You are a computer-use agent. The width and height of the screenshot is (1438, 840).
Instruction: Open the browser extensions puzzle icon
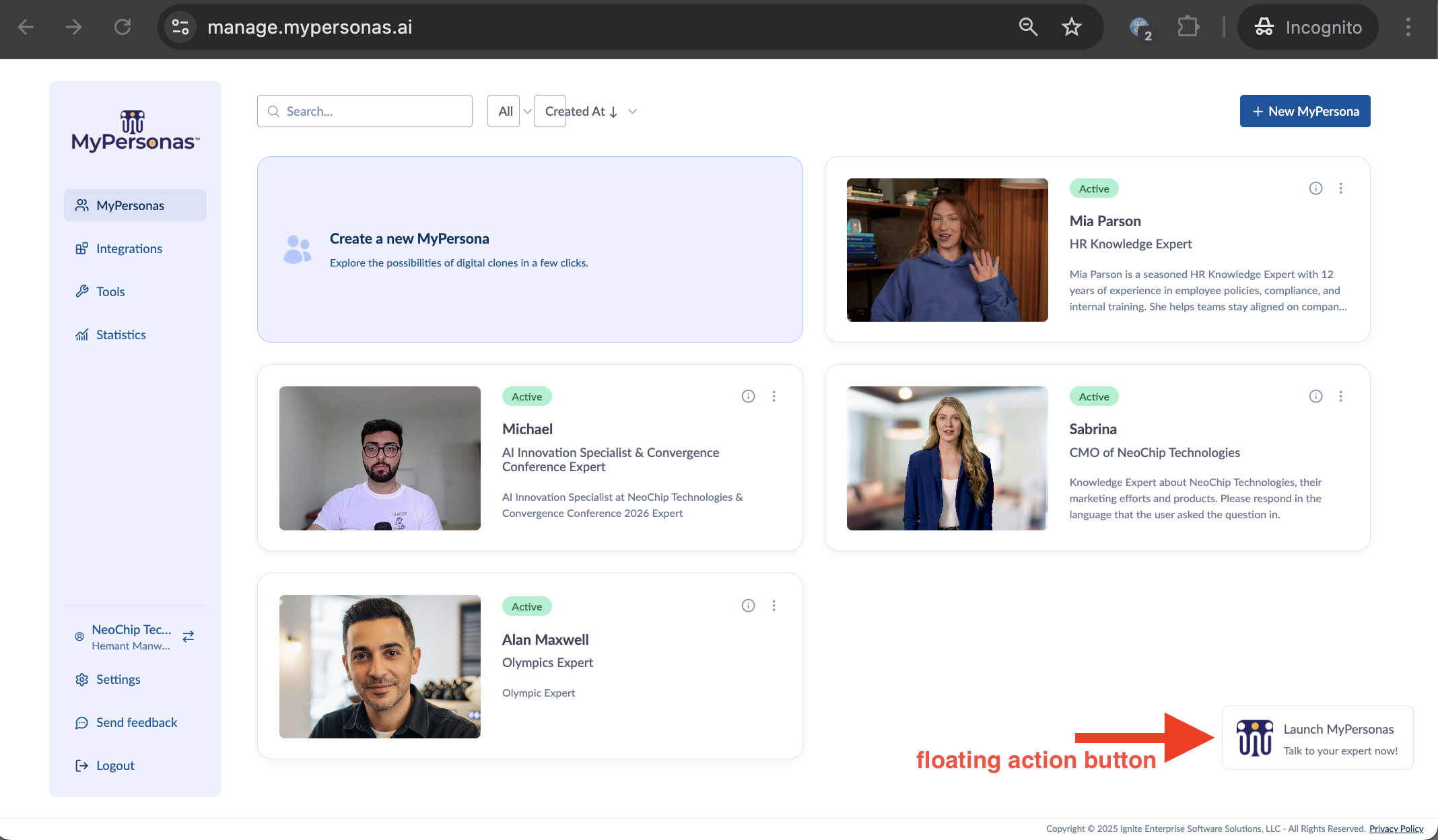[x=1188, y=27]
